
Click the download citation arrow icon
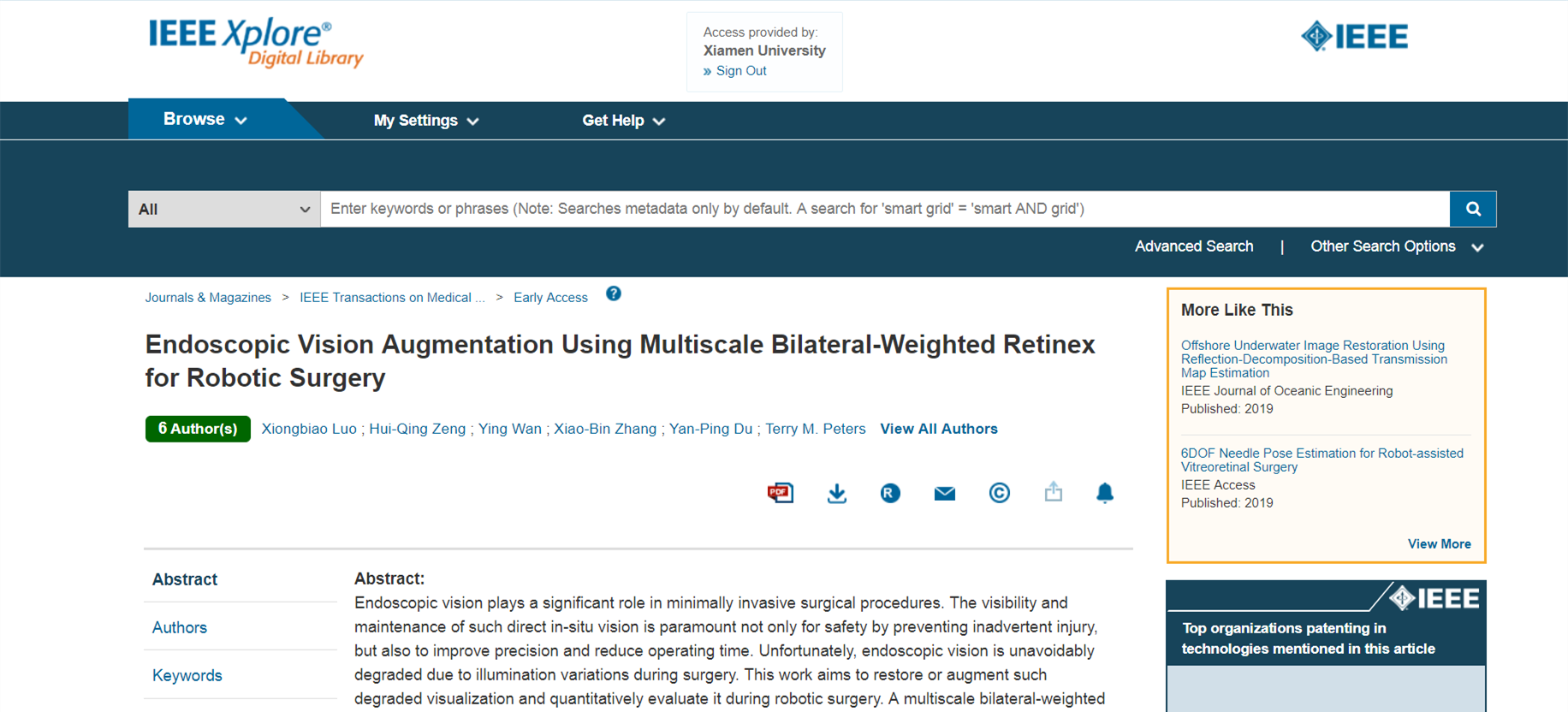(x=836, y=493)
